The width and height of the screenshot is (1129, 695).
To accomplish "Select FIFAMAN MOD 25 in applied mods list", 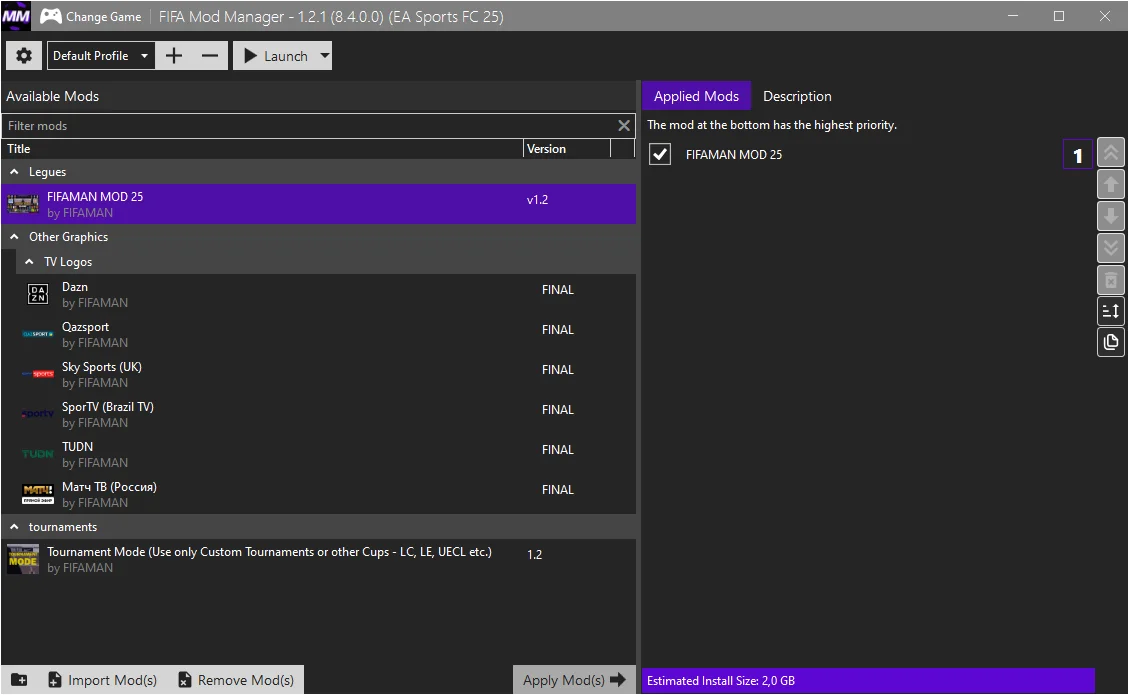I will tap(868, 154).
